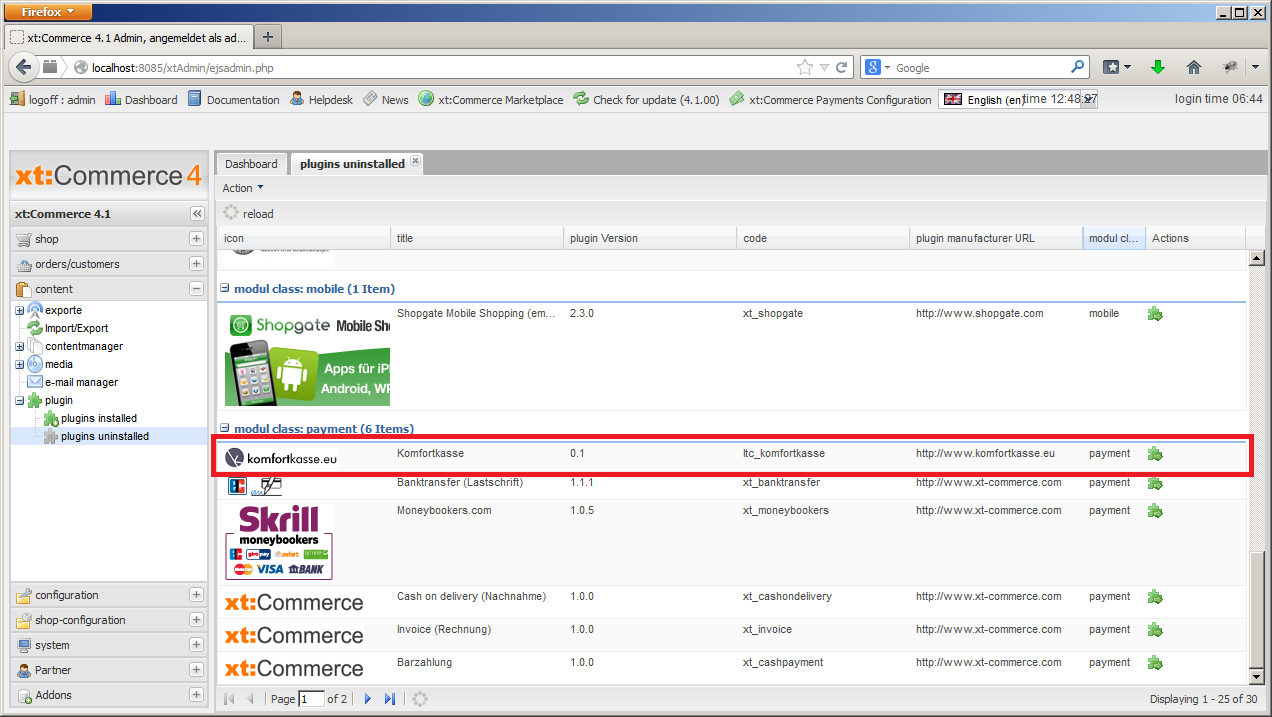Viewport: 1272px width, 717px height.
Task: Click install icon for Moneybookers.com row
Action: tap(1155, 511)
